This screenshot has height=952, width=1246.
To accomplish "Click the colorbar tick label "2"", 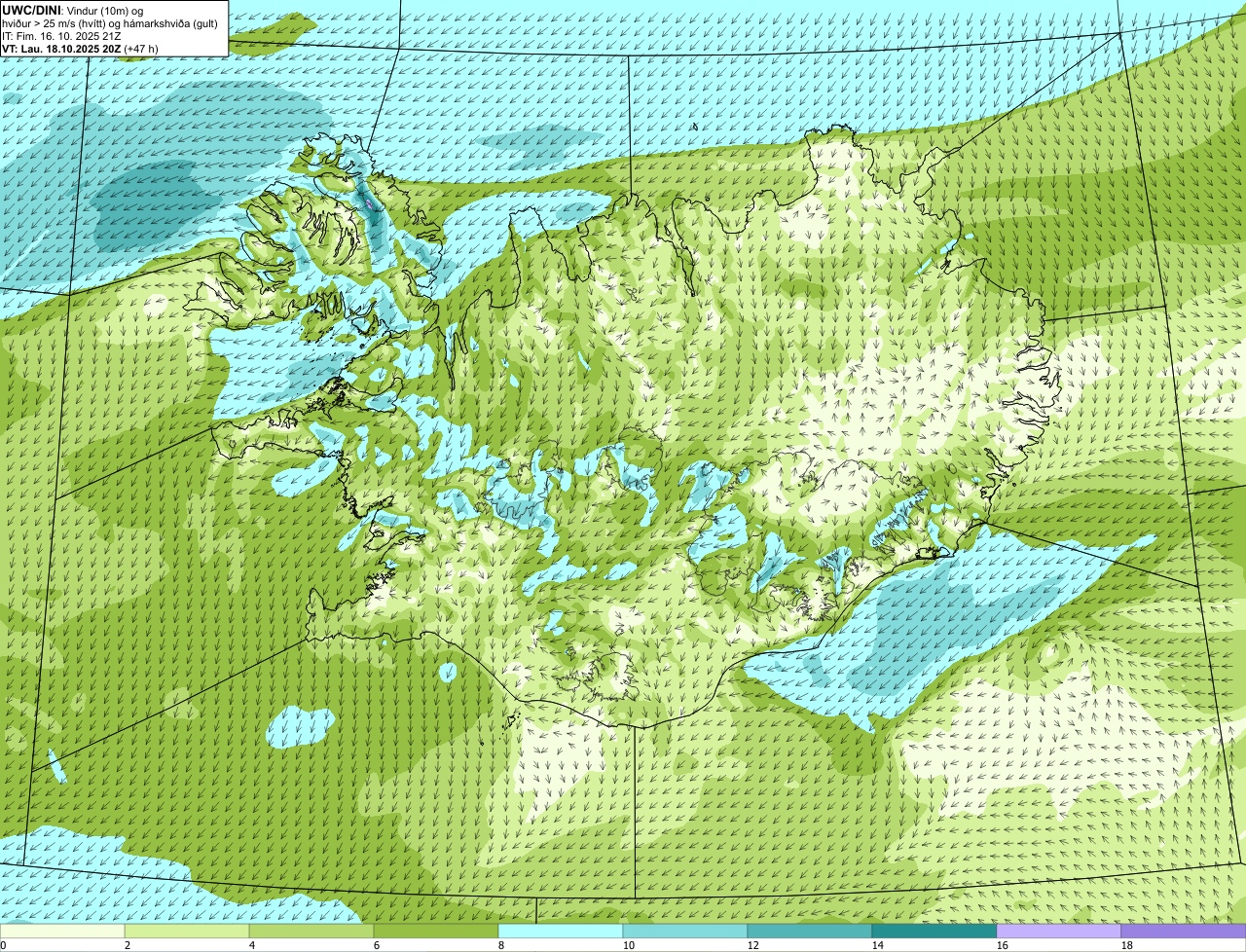I will 128,945.
